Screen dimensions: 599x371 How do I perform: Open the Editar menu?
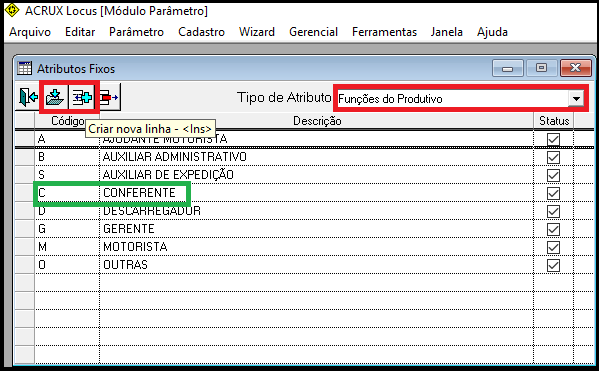[80, 32]
